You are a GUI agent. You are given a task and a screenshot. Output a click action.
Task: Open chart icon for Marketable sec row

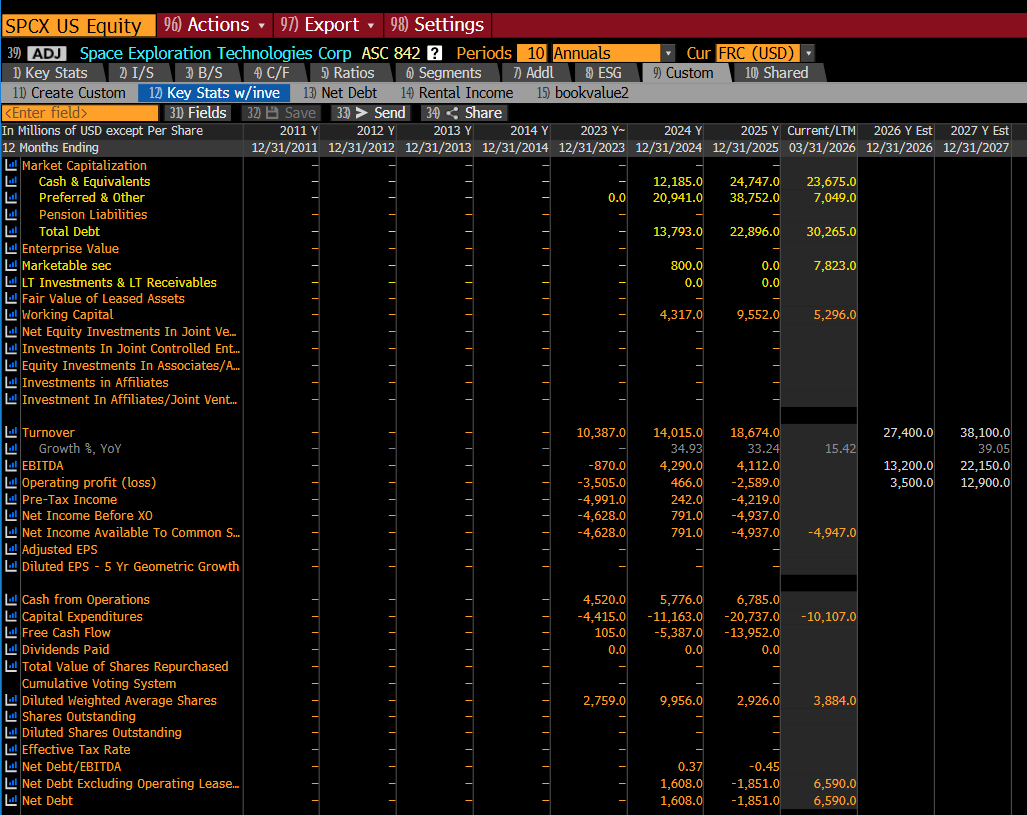tap(11, 265)
